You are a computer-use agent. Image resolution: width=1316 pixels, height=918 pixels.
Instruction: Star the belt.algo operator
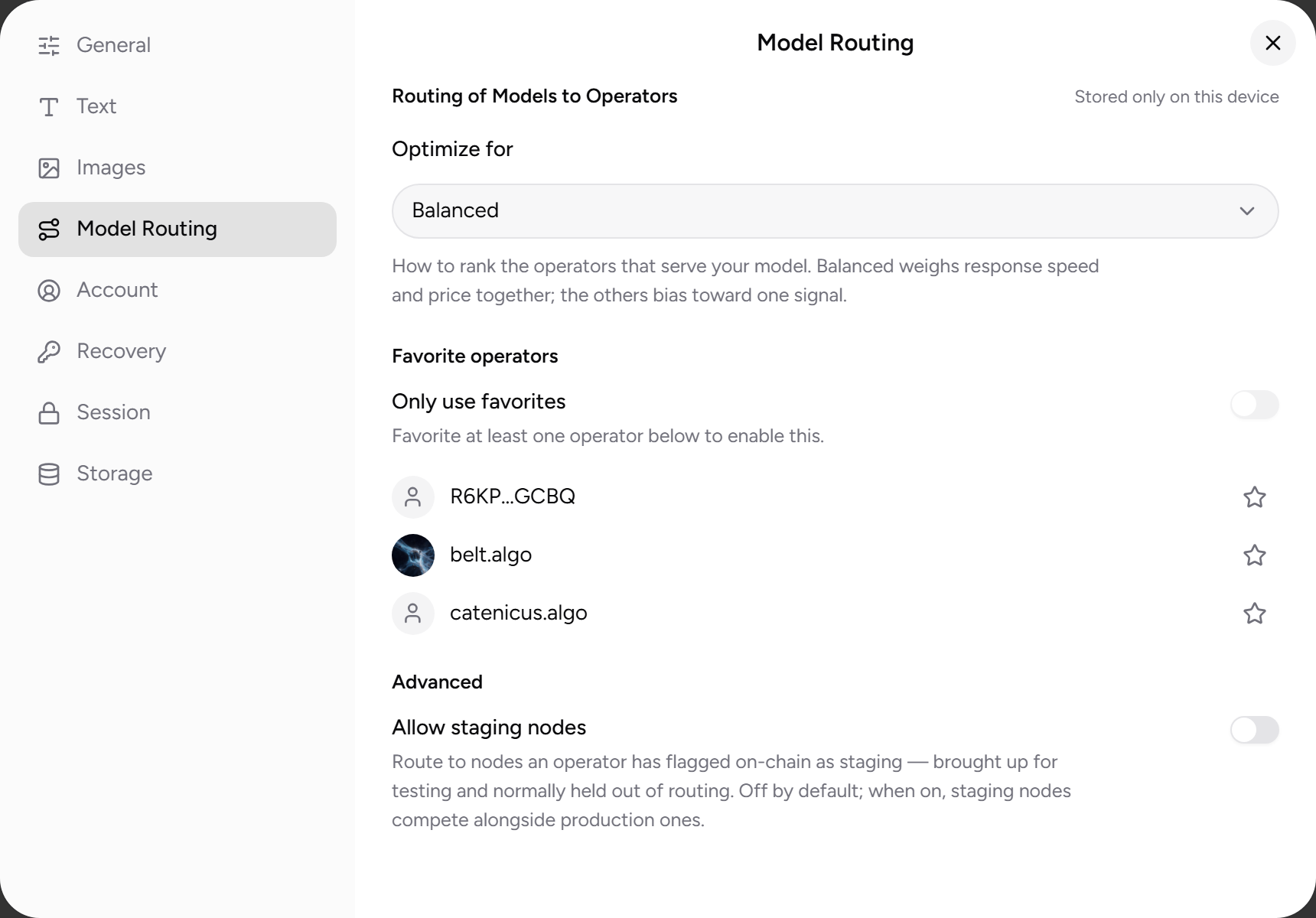[x=1255, y=555]
